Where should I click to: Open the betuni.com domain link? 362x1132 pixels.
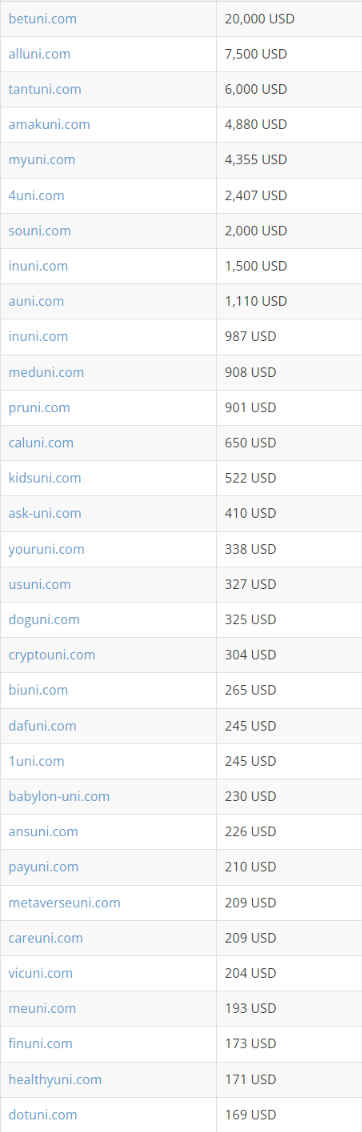tap(43, 19)
